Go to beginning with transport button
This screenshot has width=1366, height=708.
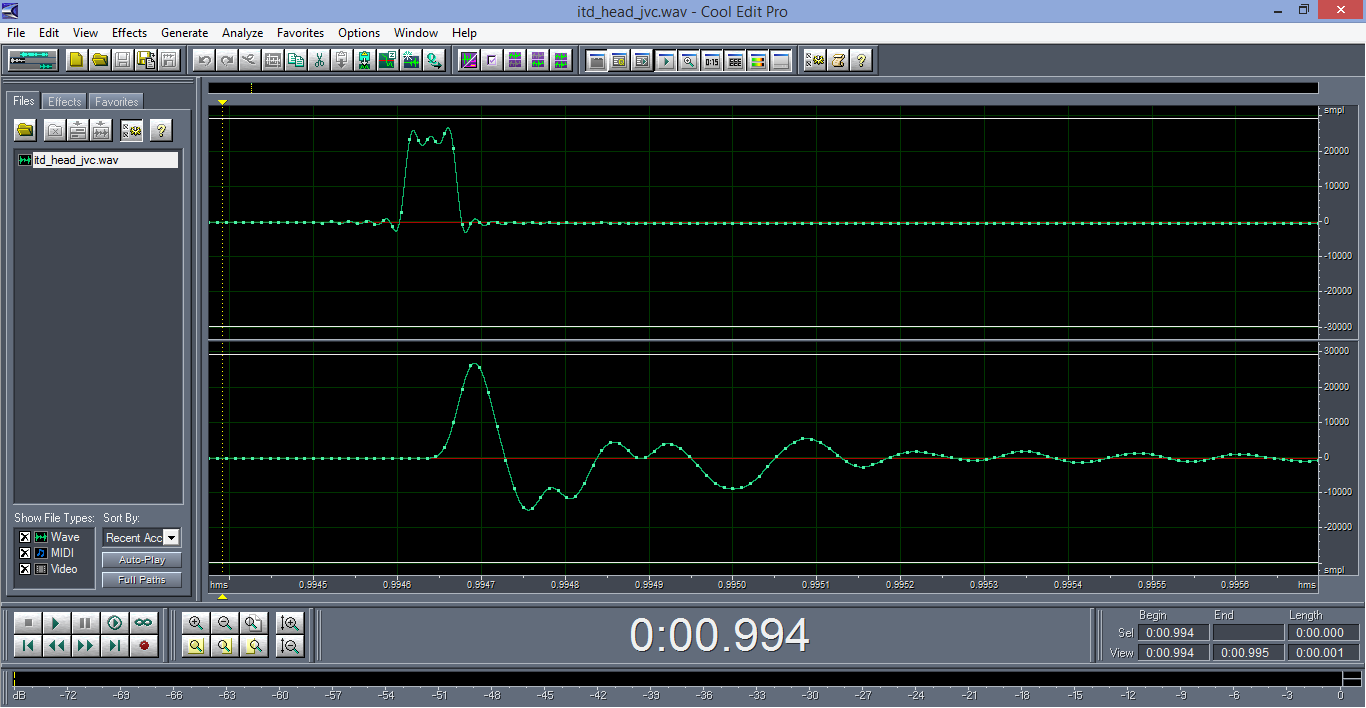28,646
